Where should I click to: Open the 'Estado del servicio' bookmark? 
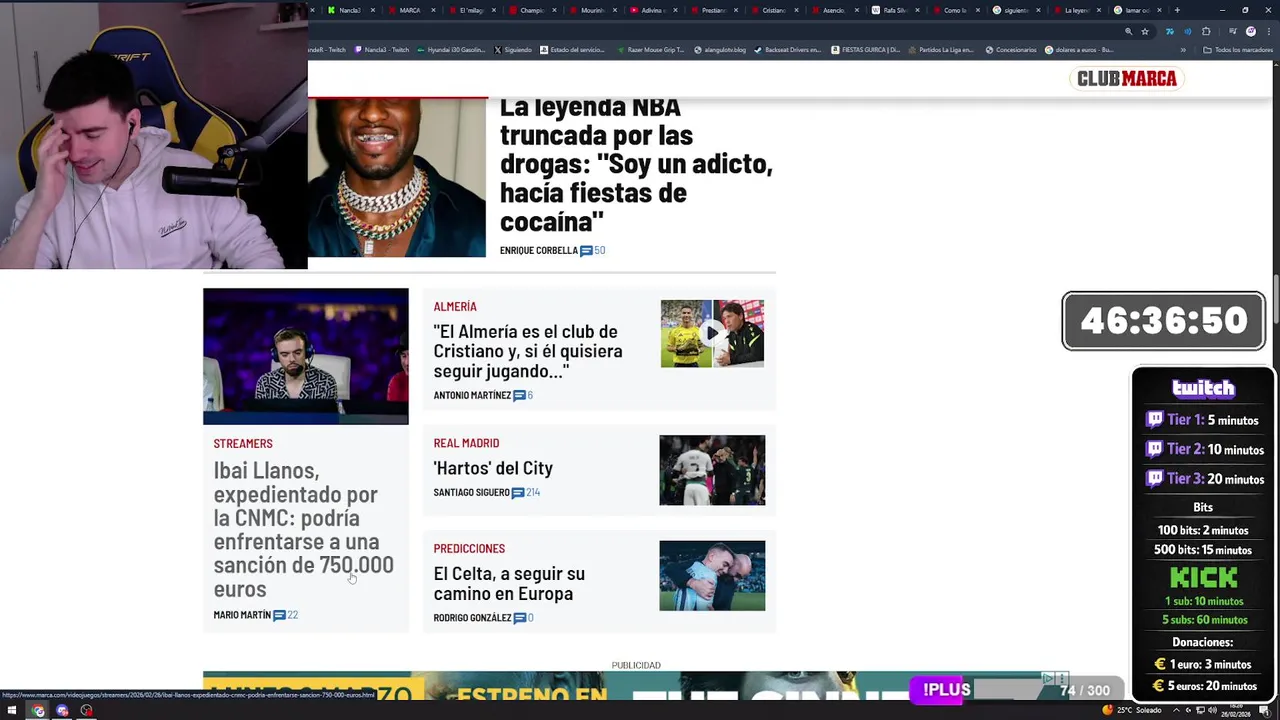572,50
